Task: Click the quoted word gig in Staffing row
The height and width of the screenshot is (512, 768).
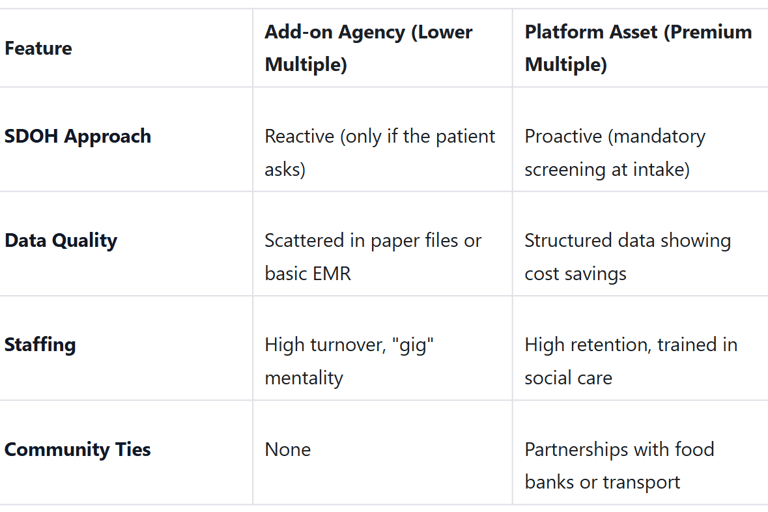Action: [413, 345]
